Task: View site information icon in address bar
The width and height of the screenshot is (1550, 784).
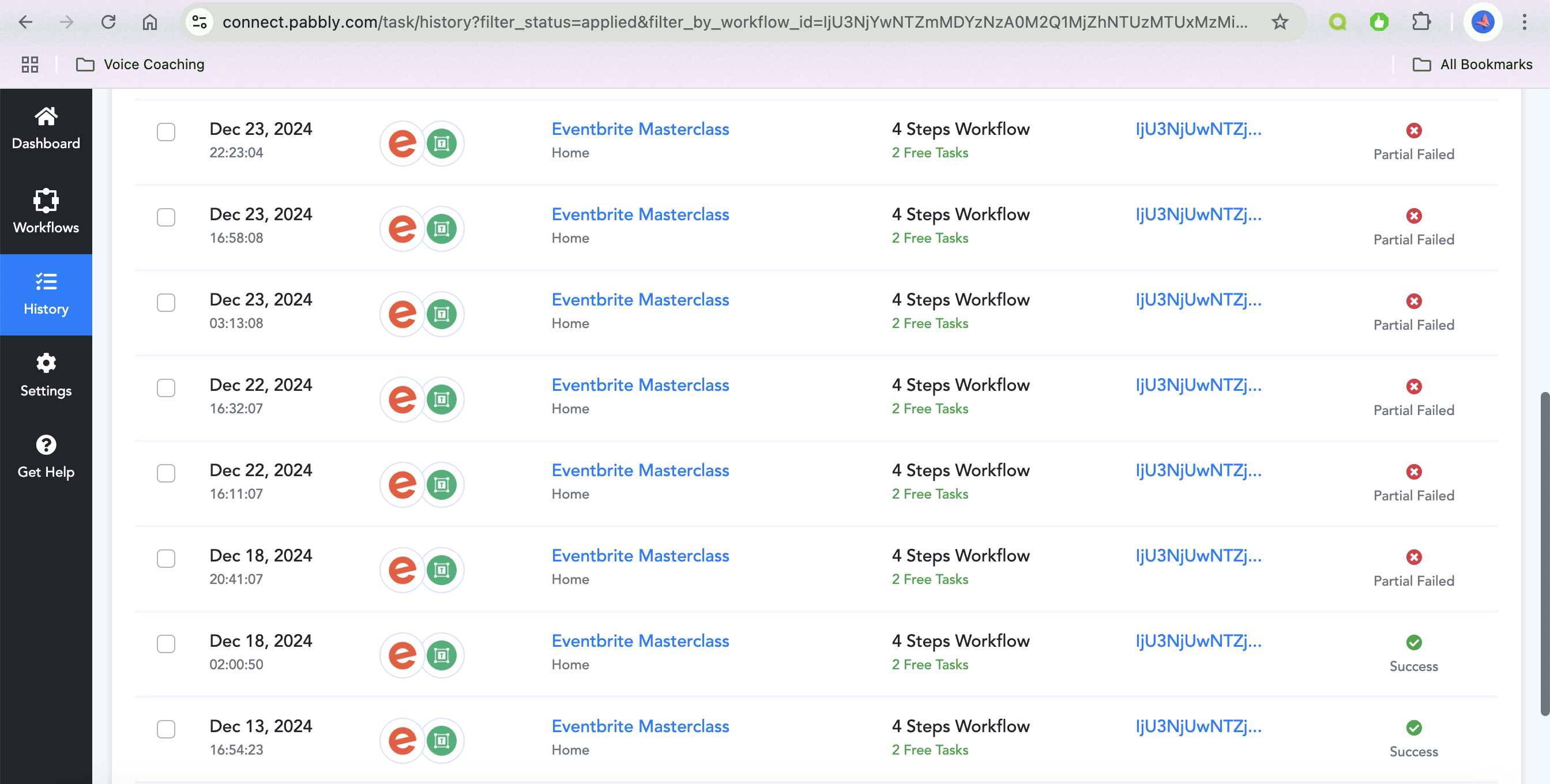Action: [x=200, y=22]
